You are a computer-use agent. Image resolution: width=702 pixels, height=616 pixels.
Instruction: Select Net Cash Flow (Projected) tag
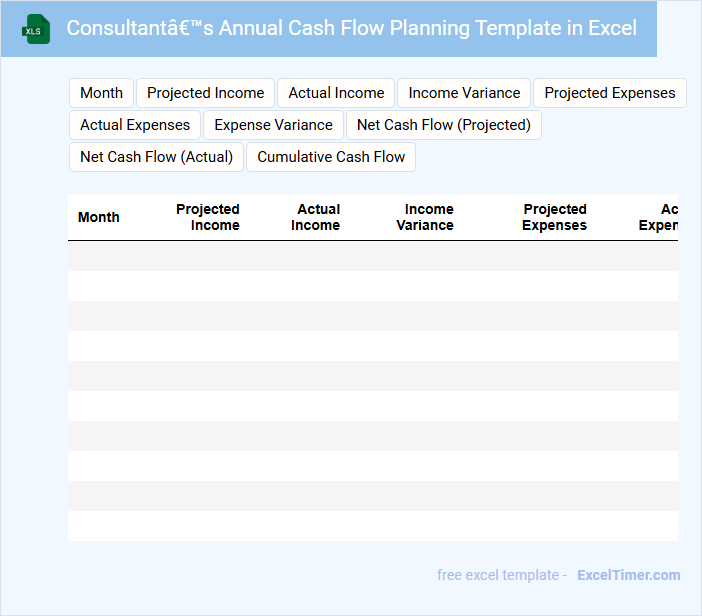443,125
